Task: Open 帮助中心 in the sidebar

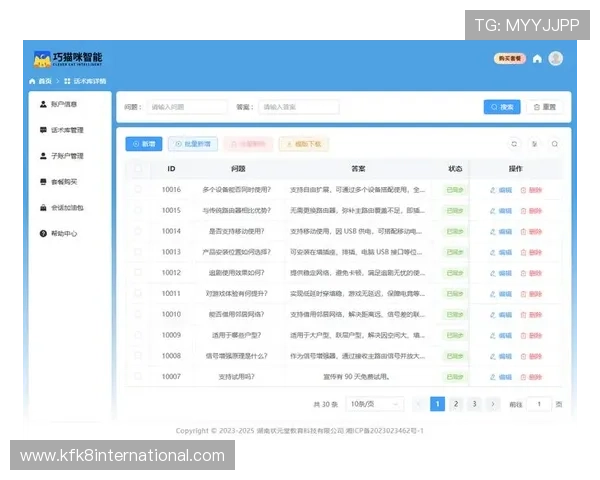Action: tap(59, 233)
